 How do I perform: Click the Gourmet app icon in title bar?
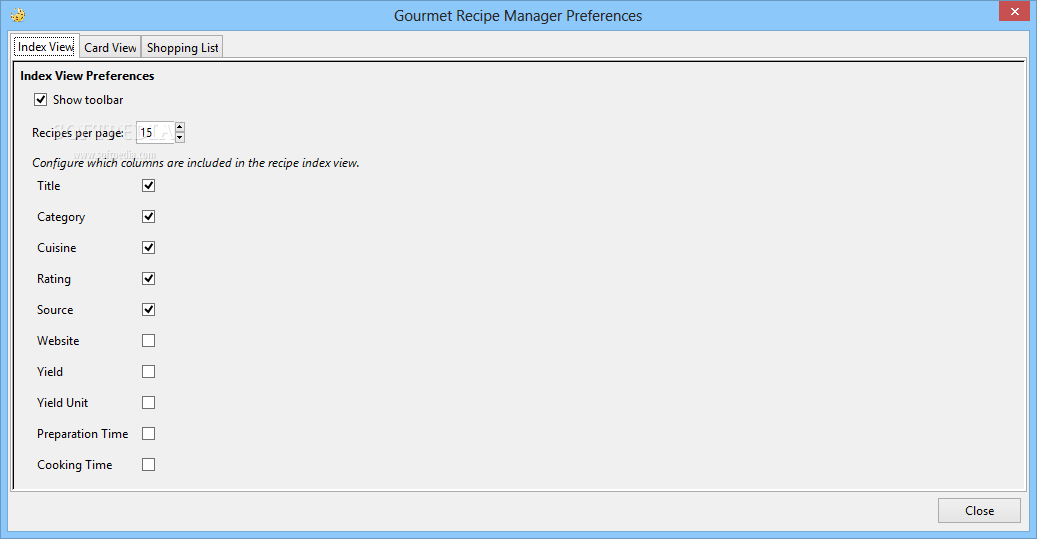[x=18, y=15]
